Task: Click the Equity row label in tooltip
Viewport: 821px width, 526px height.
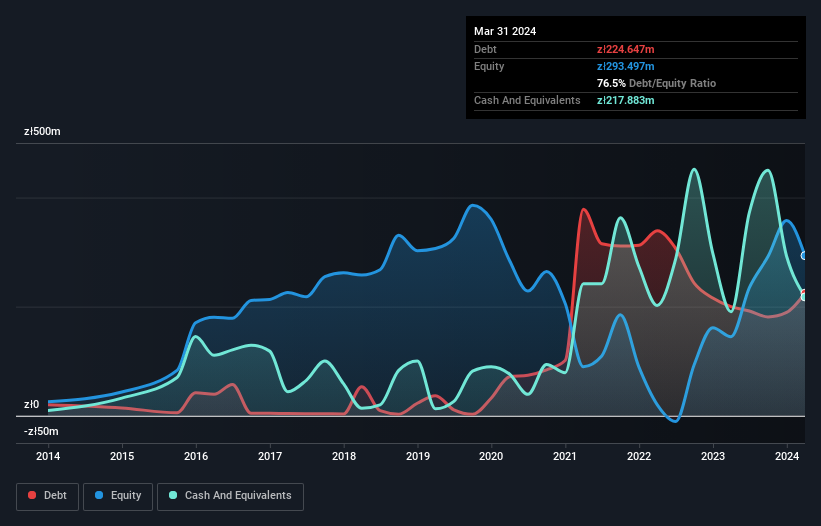Action: click(x=489, y=66)
